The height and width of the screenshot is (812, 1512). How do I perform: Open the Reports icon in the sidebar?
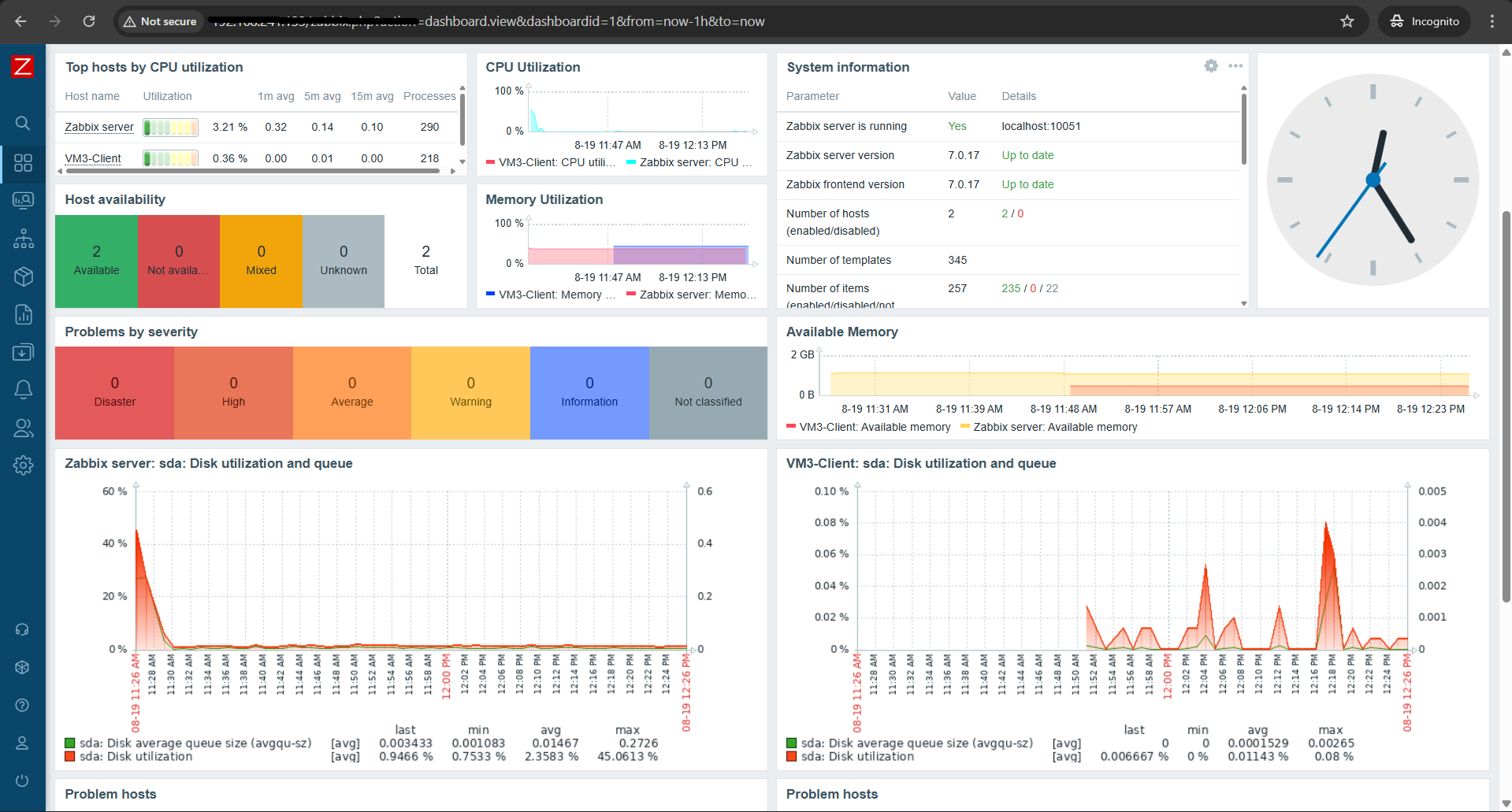(x=23, y=314)
